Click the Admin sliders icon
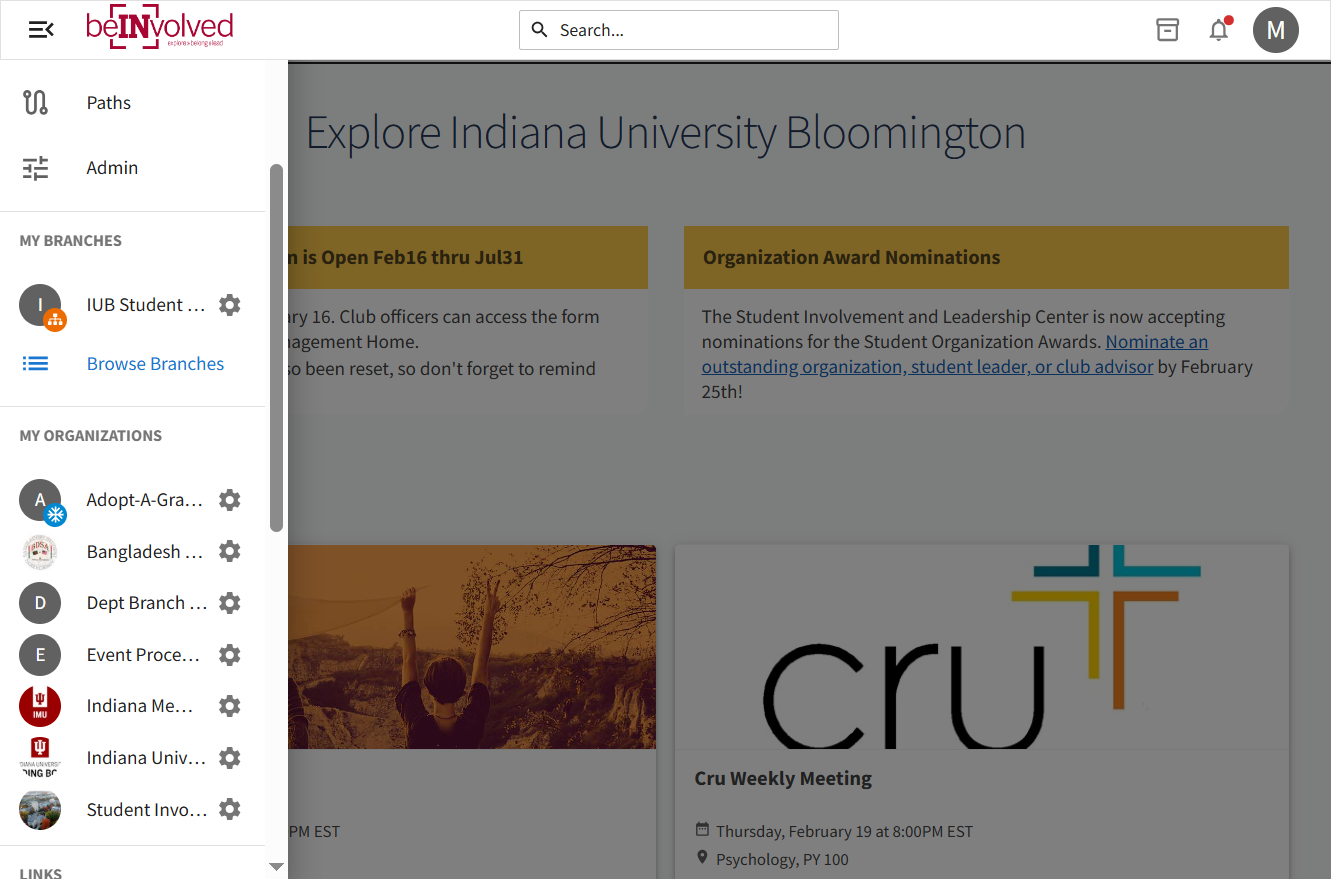 [36, 168]
